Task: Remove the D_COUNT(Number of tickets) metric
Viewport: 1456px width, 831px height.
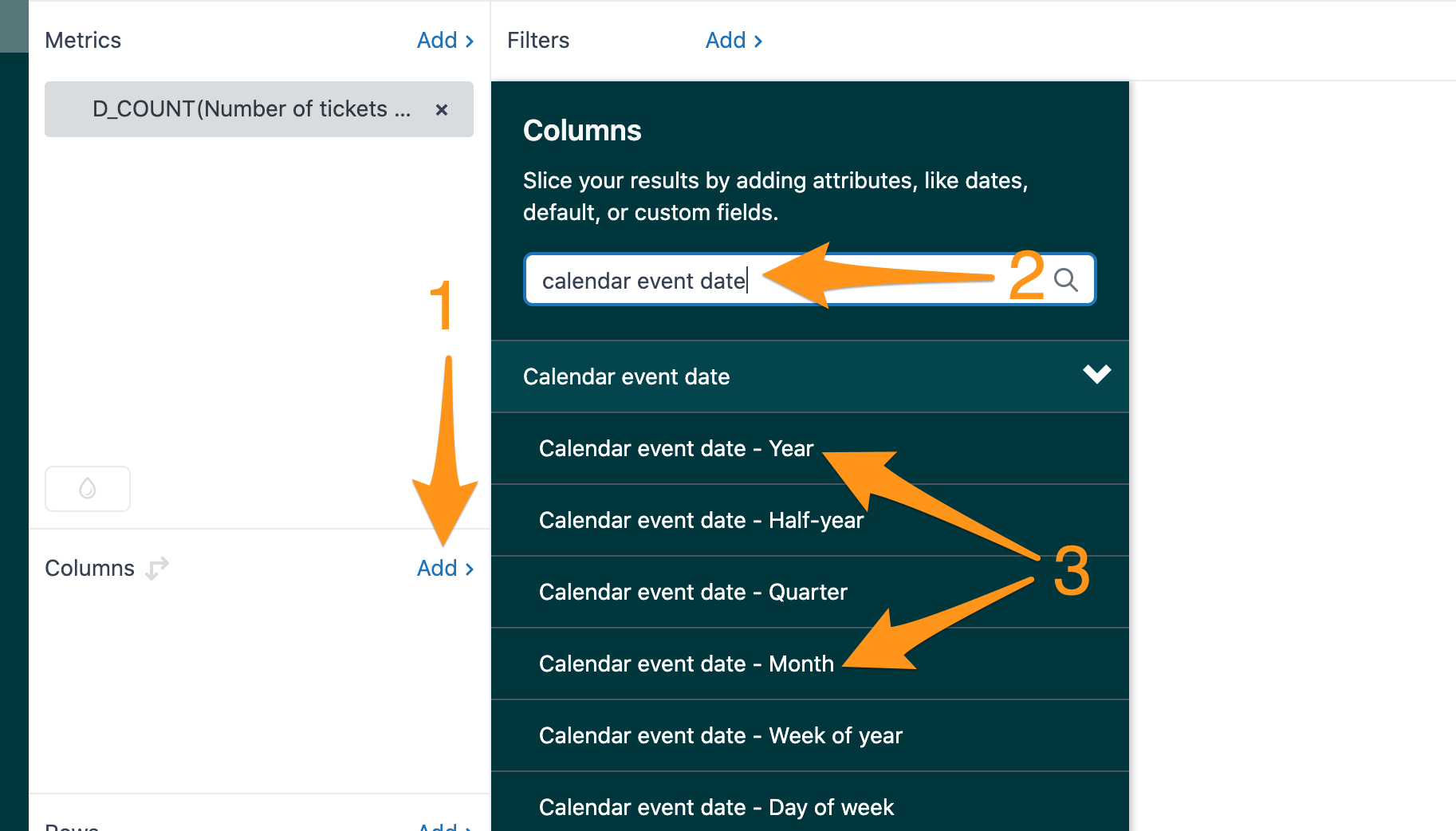Action: coord(441,109)
